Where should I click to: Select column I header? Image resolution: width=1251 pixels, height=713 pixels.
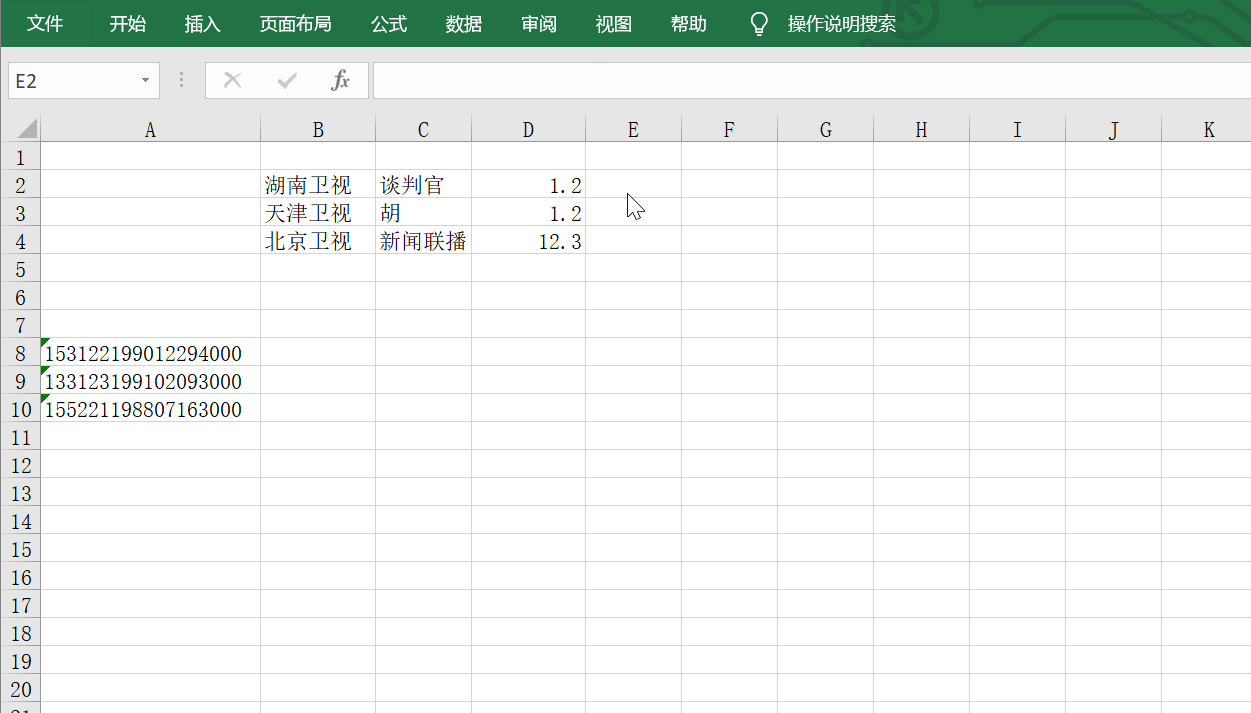[x=1017, y=130]
